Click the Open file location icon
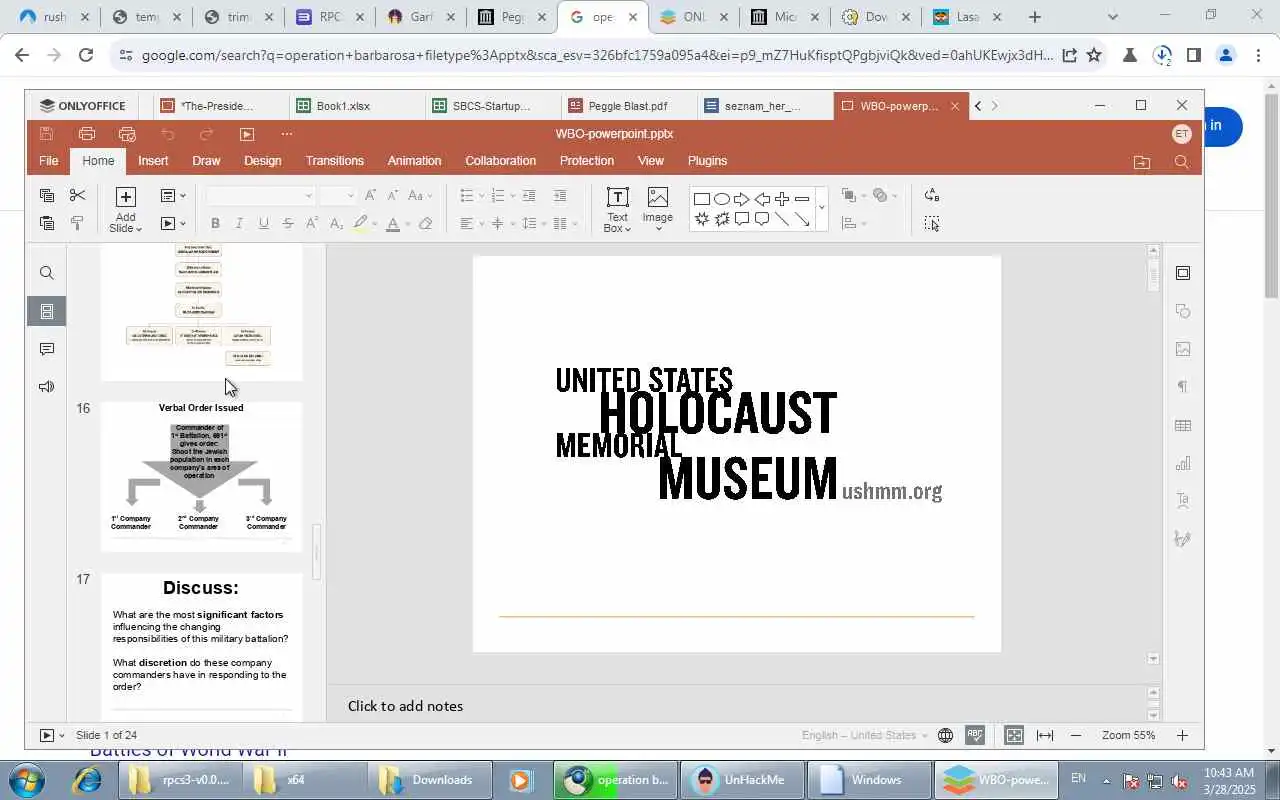 click(1142, 162)
